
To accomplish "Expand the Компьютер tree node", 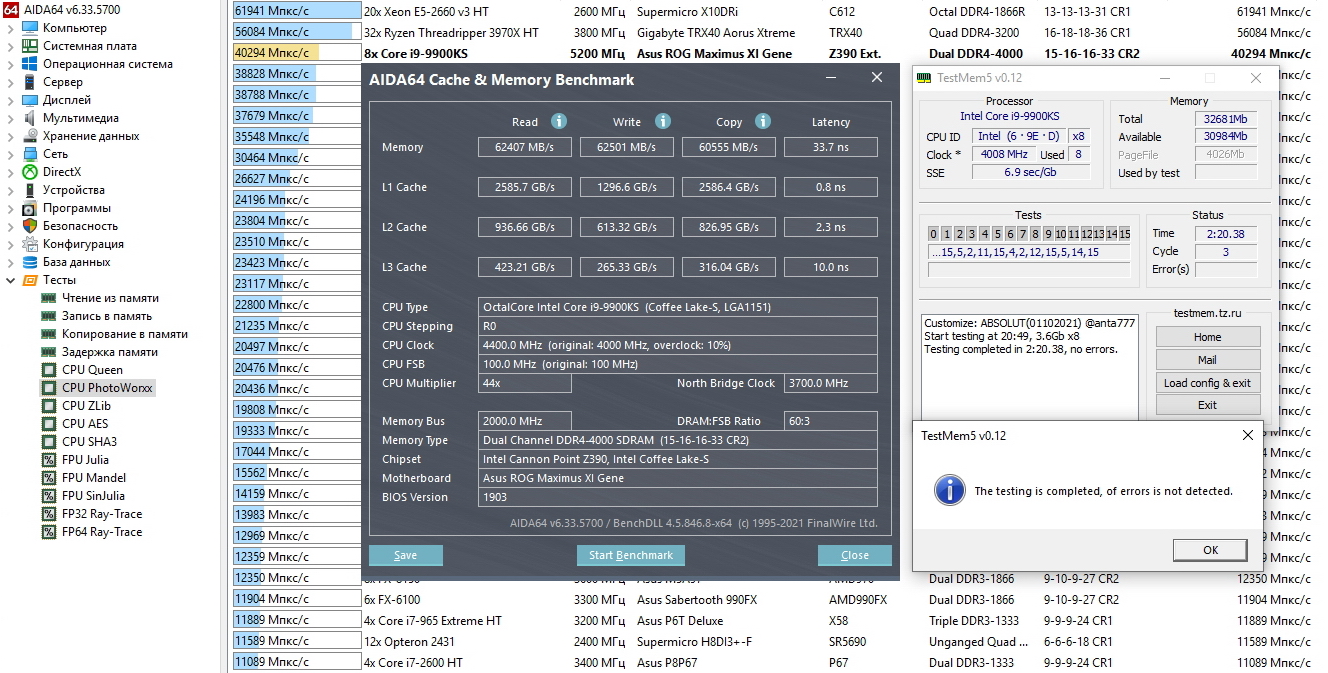I will (10, 28).
